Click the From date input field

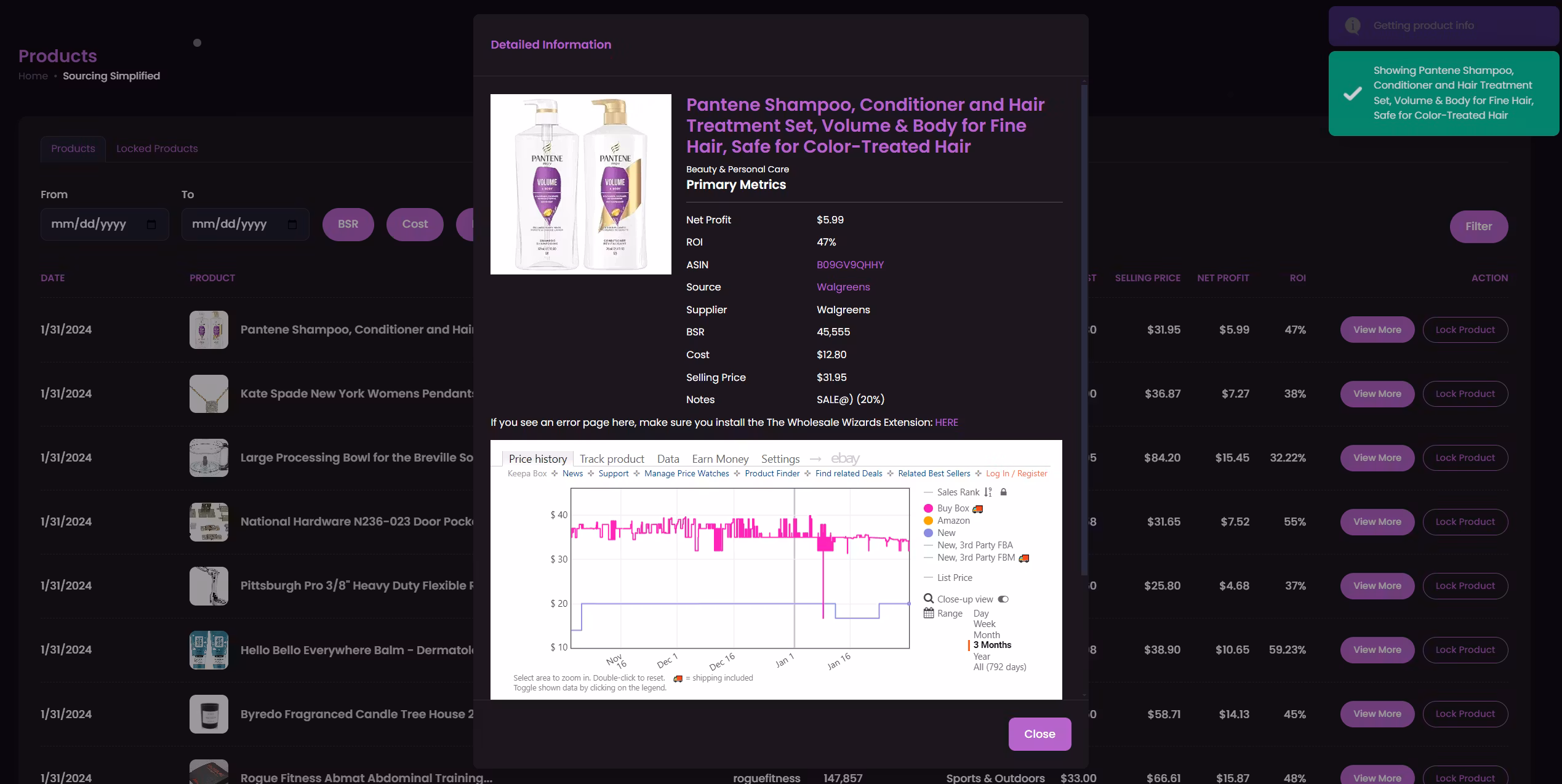(x=105, y=225)
